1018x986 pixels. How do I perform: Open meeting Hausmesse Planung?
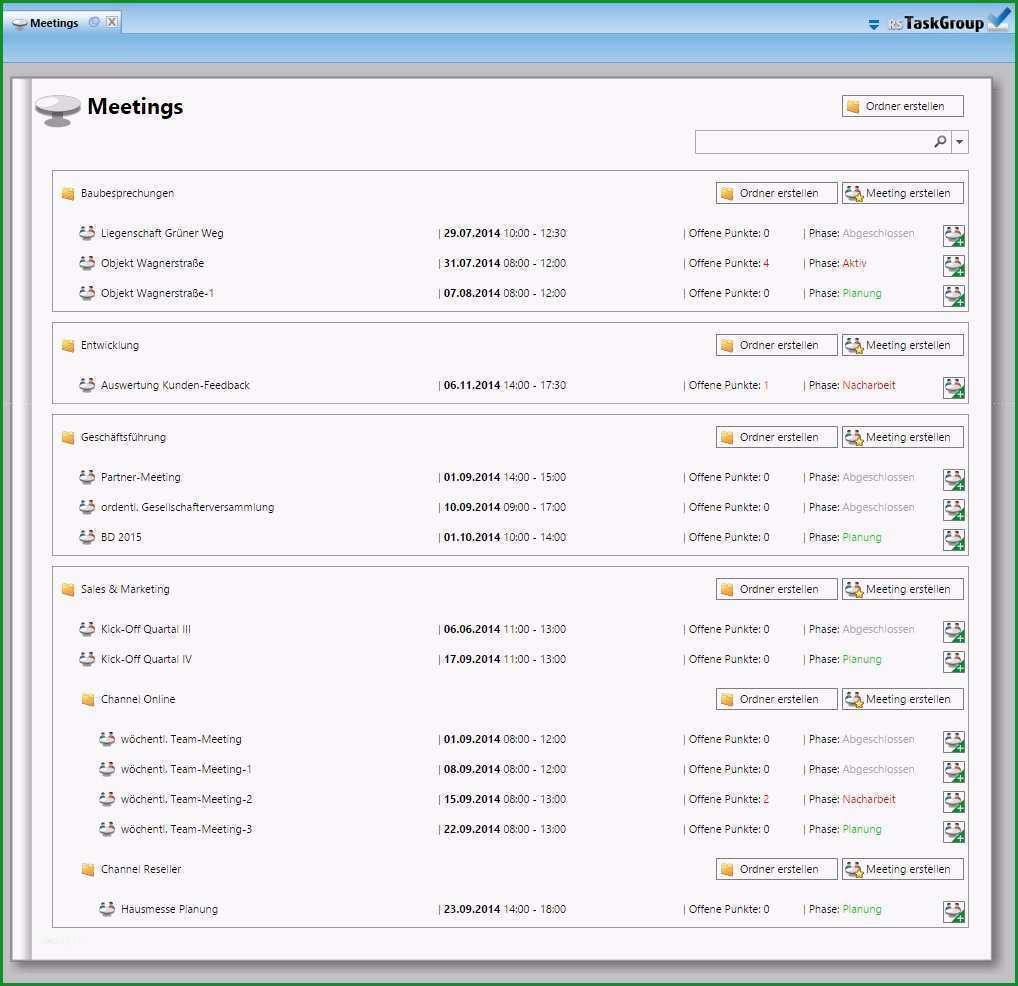[x=169, y=909]
